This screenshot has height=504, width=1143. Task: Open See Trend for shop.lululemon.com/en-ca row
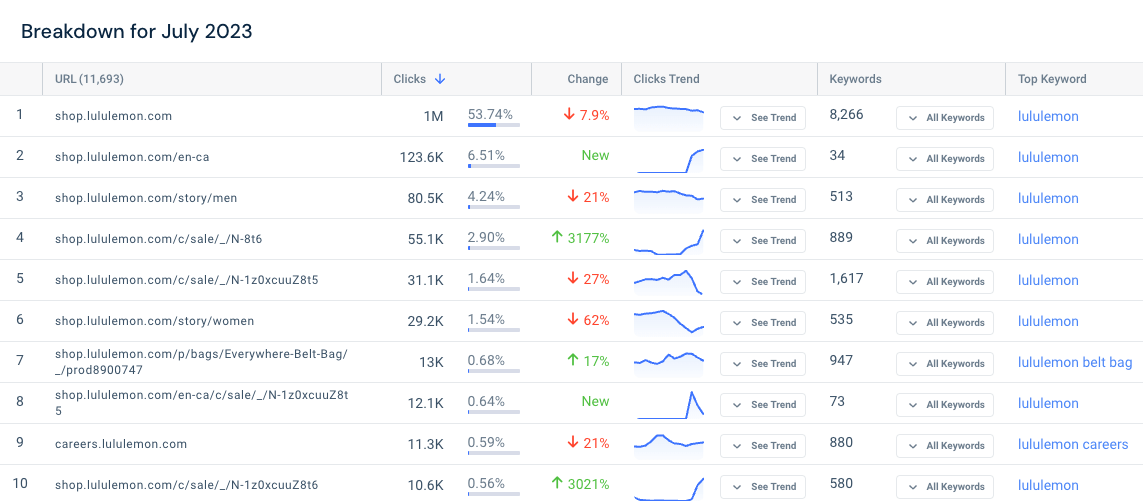tap(762, 158)
